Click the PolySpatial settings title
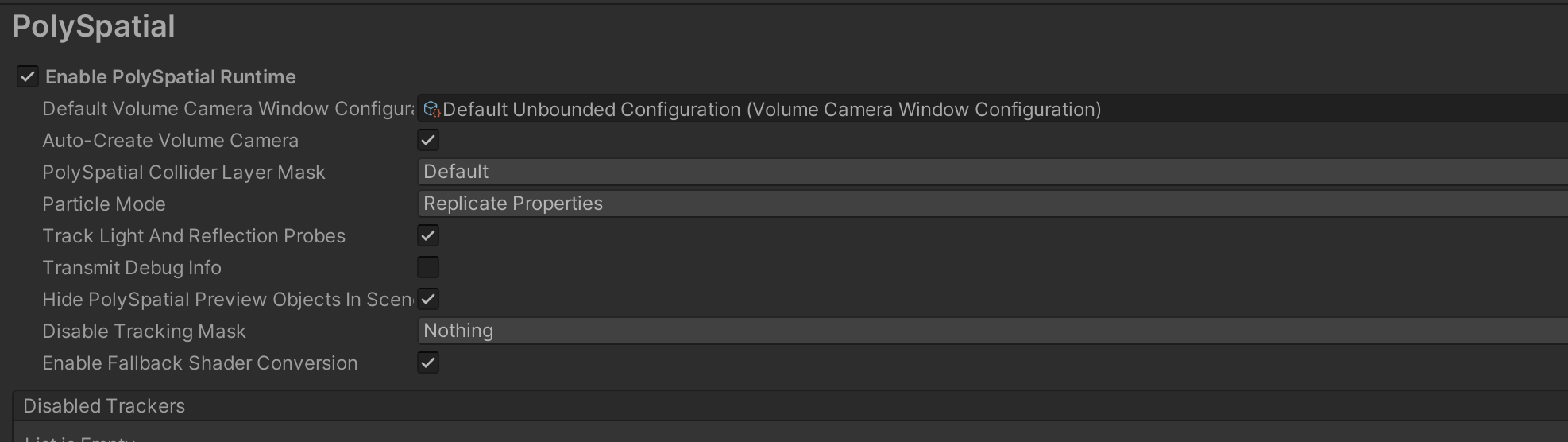The image size is (1568, 442). 94,26
